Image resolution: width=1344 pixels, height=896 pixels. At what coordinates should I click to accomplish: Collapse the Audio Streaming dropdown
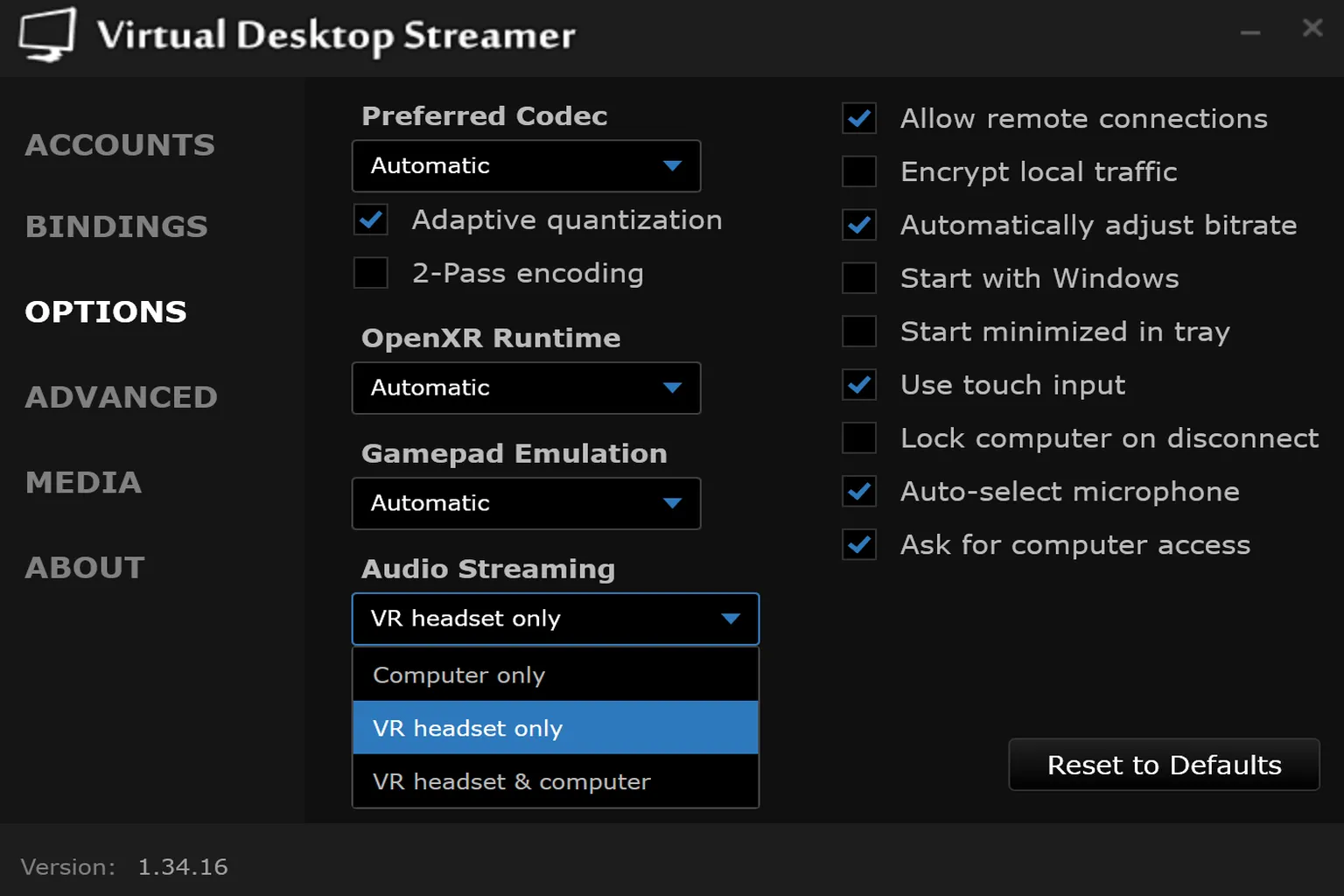click(x=556, y=619)
